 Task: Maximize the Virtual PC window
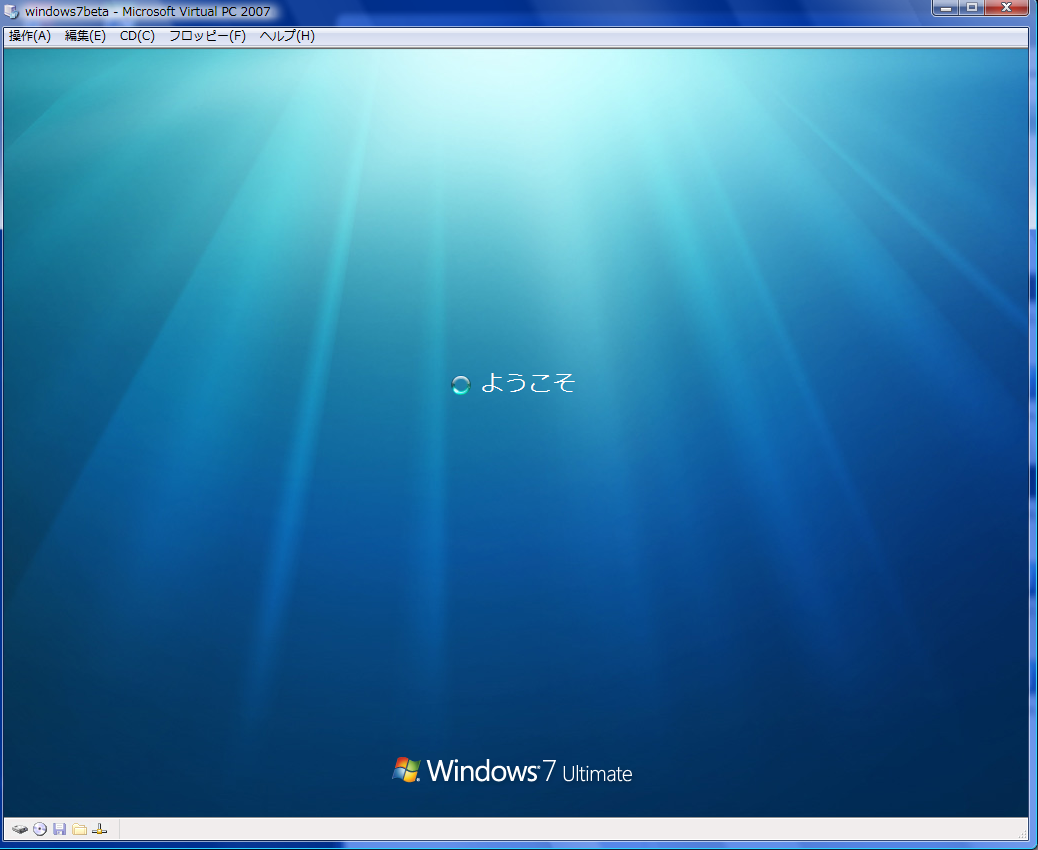point(972,7)
